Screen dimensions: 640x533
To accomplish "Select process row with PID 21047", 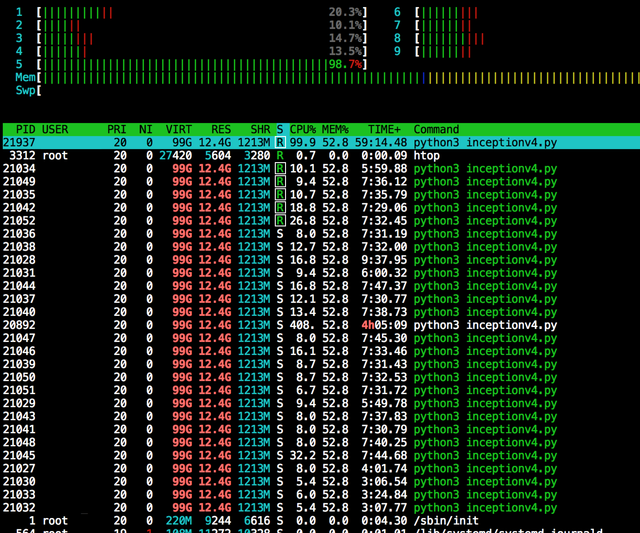I will coord(320,338).
